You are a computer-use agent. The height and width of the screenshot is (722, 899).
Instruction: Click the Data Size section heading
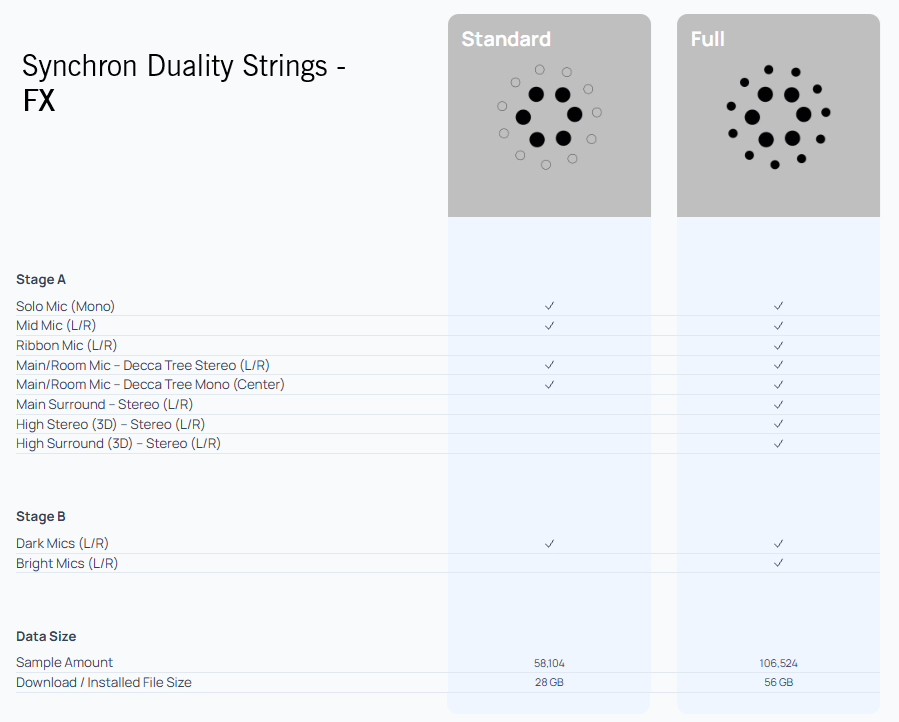coord(46,636)
